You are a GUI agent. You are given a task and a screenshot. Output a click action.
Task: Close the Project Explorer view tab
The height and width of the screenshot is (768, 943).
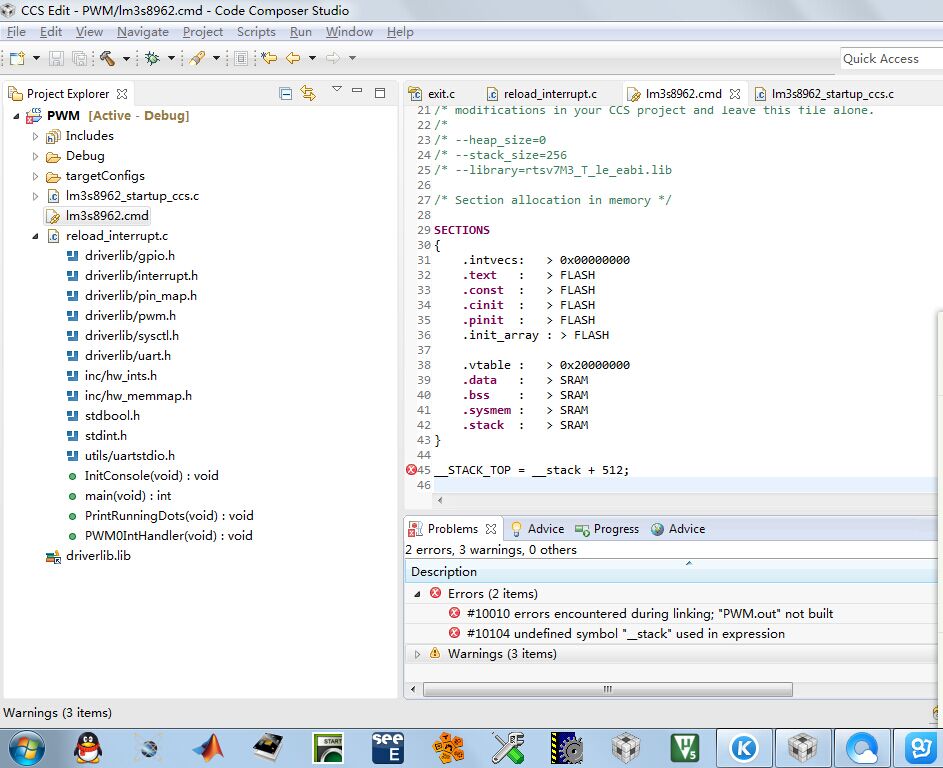click(x=122, y=94)
